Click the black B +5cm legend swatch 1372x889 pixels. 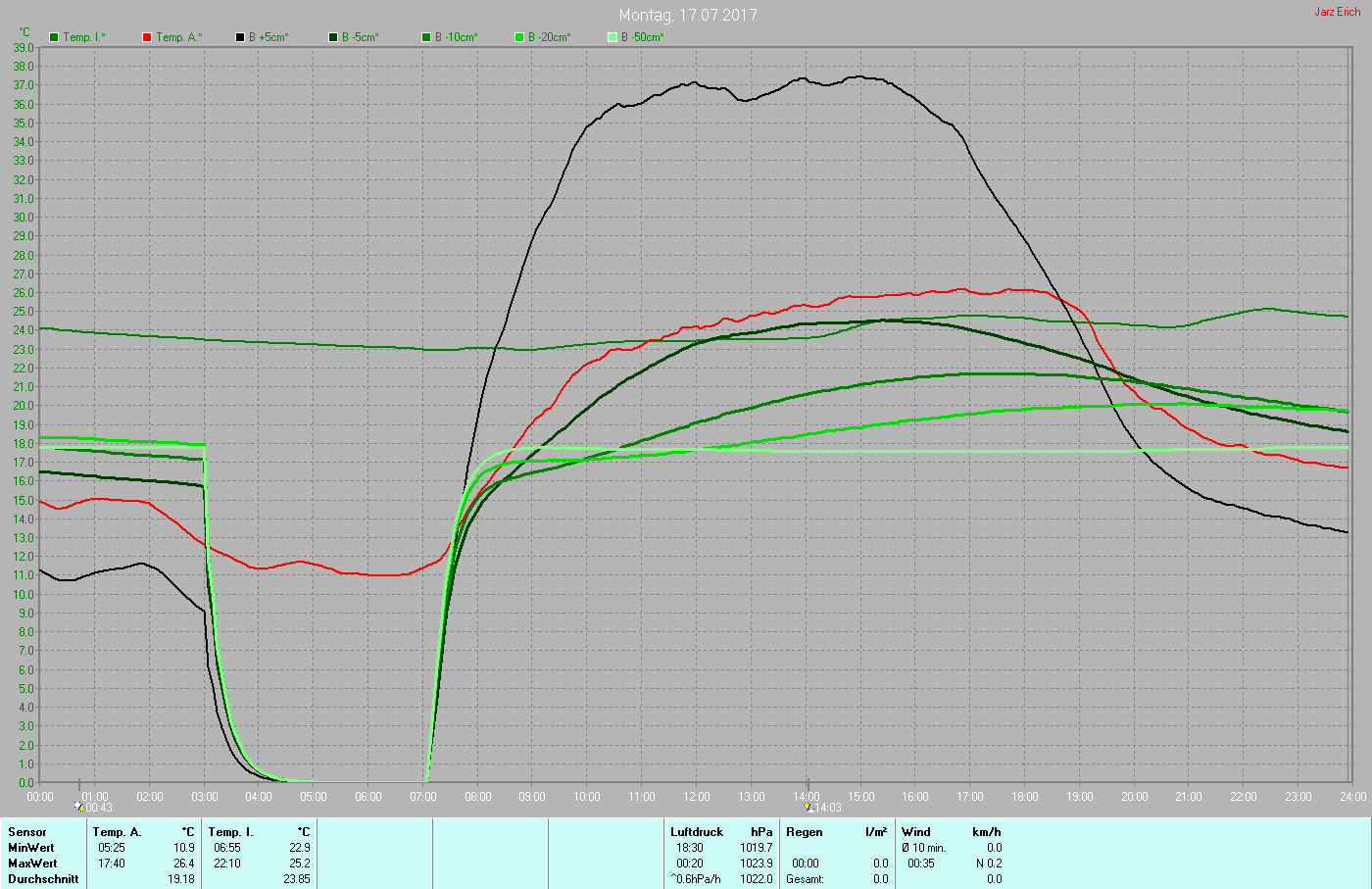(239, 37)
